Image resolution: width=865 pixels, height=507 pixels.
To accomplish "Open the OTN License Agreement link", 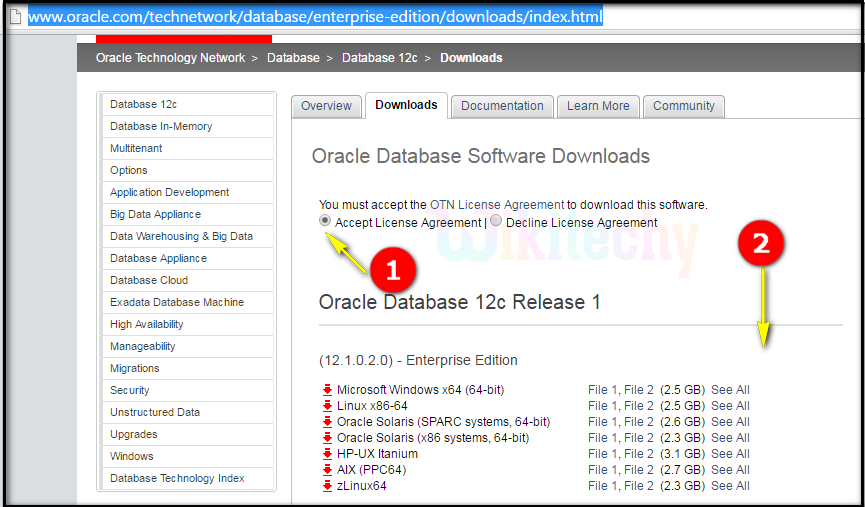I will 497,204.
